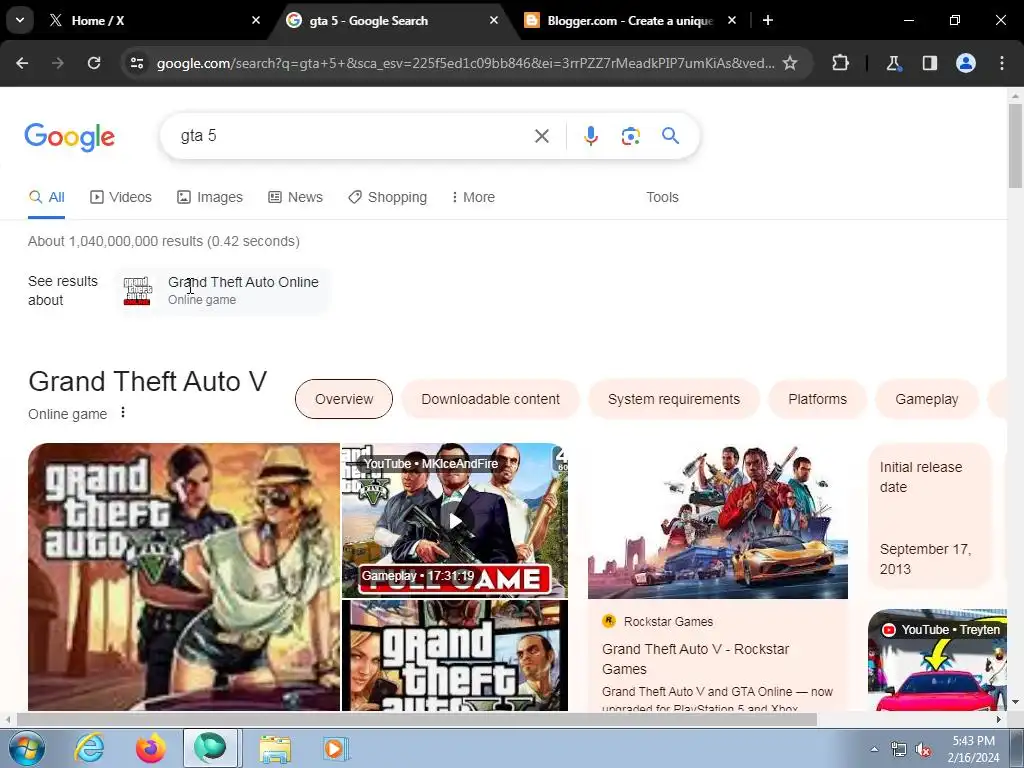The image size is (1024, 768).
Task: Open search Tools options
Action: click(x=662, y=197)
